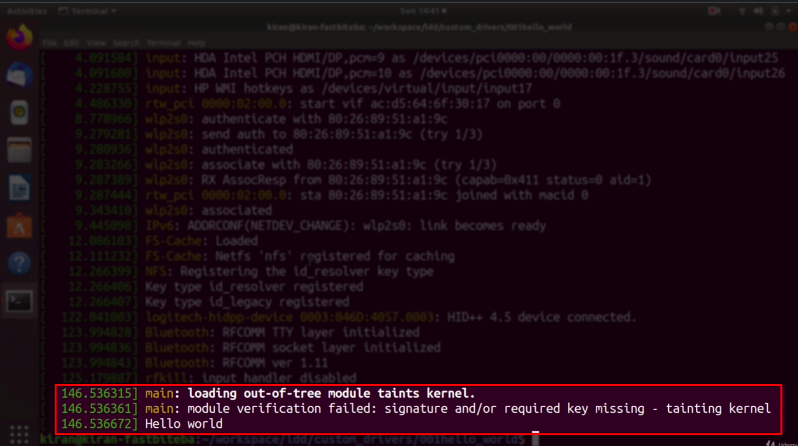The width and height of the screenshot is (798, 446).
Task: Open the clock and calendar in top bar
Action: 423,11
